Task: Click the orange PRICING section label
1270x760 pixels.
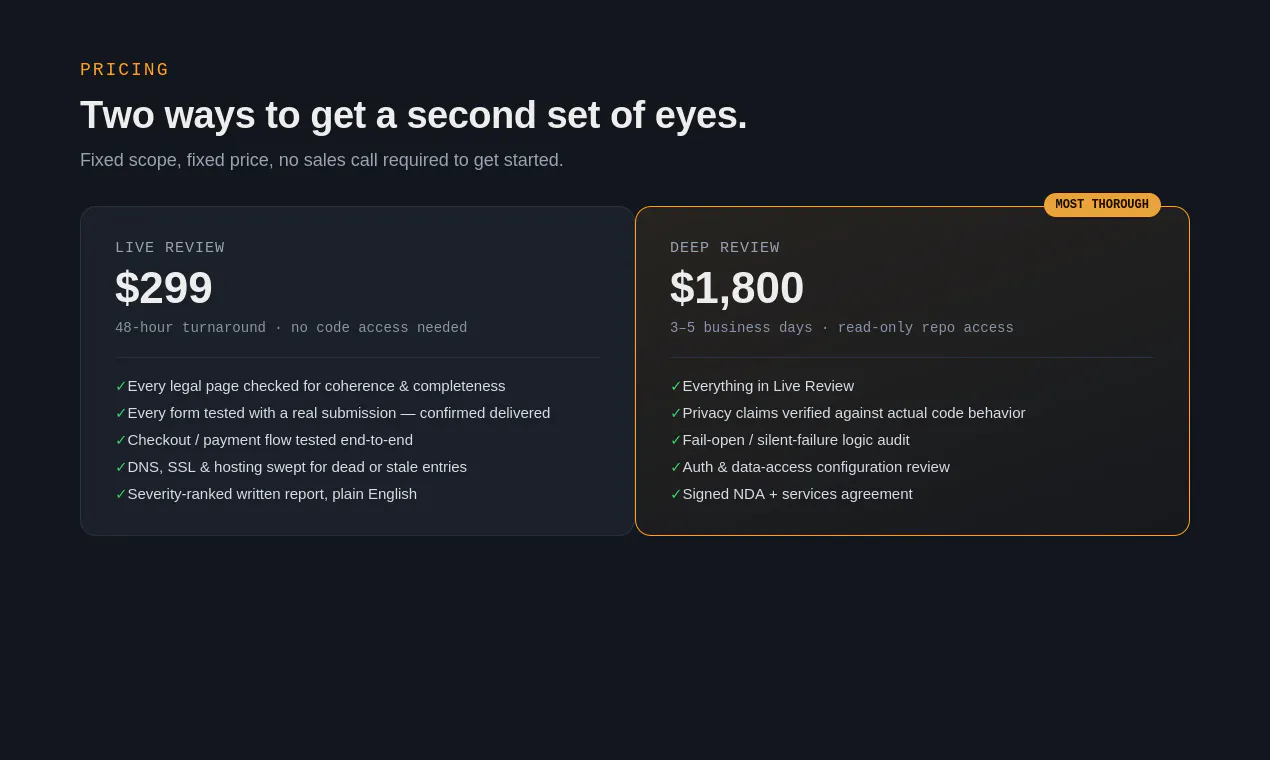Action: 125,70
